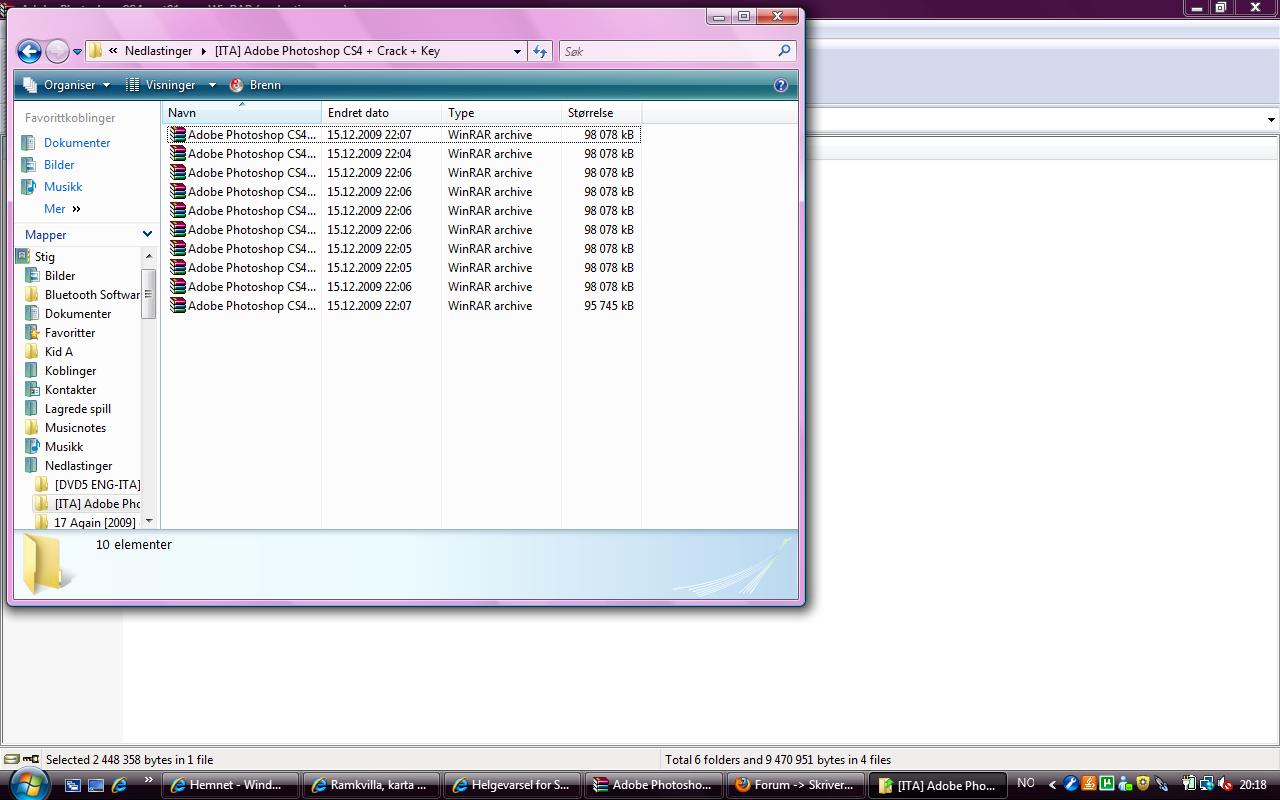Click Mer to show more favorite links
This screenshot has height=800, width=1280.
click(62, 209)
